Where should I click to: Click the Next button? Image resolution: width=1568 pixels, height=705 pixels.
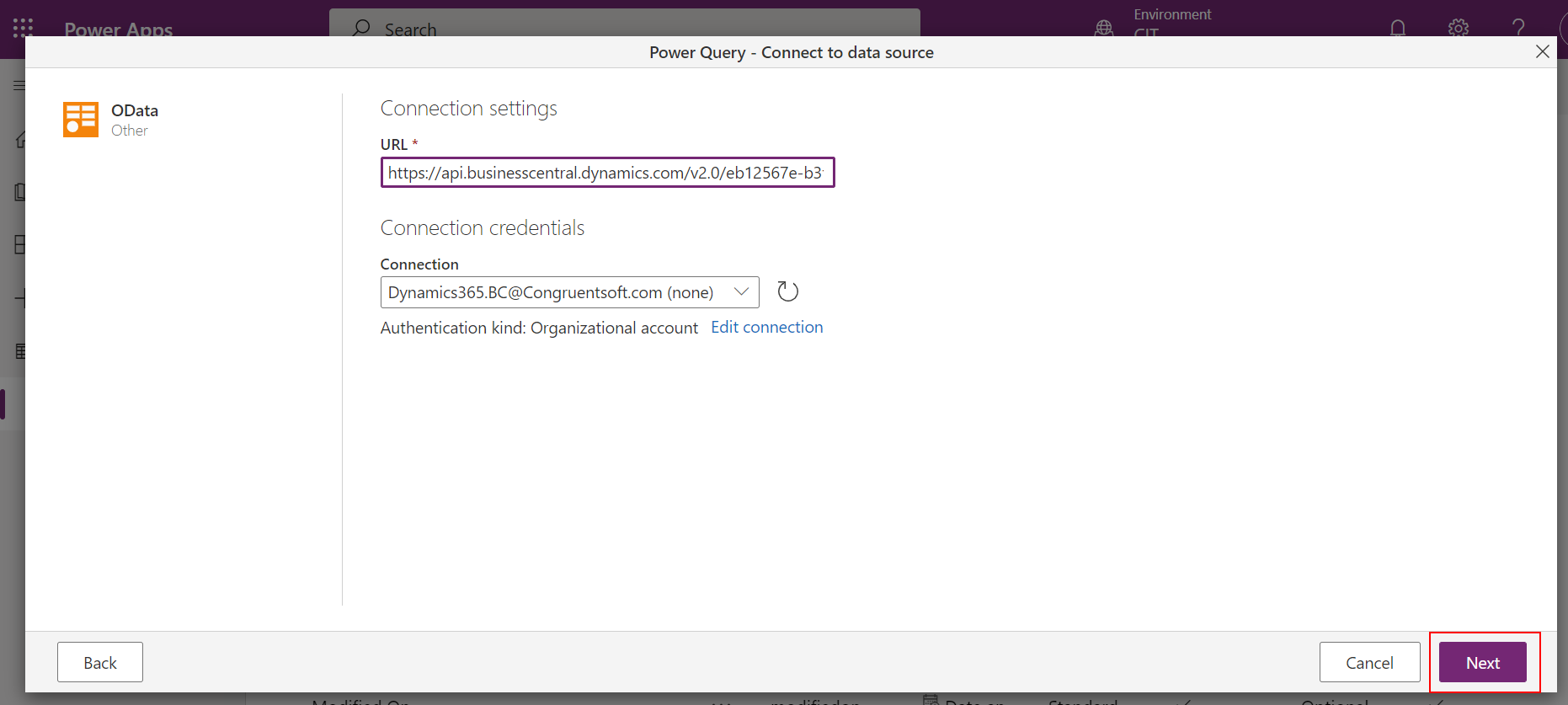1482,662
